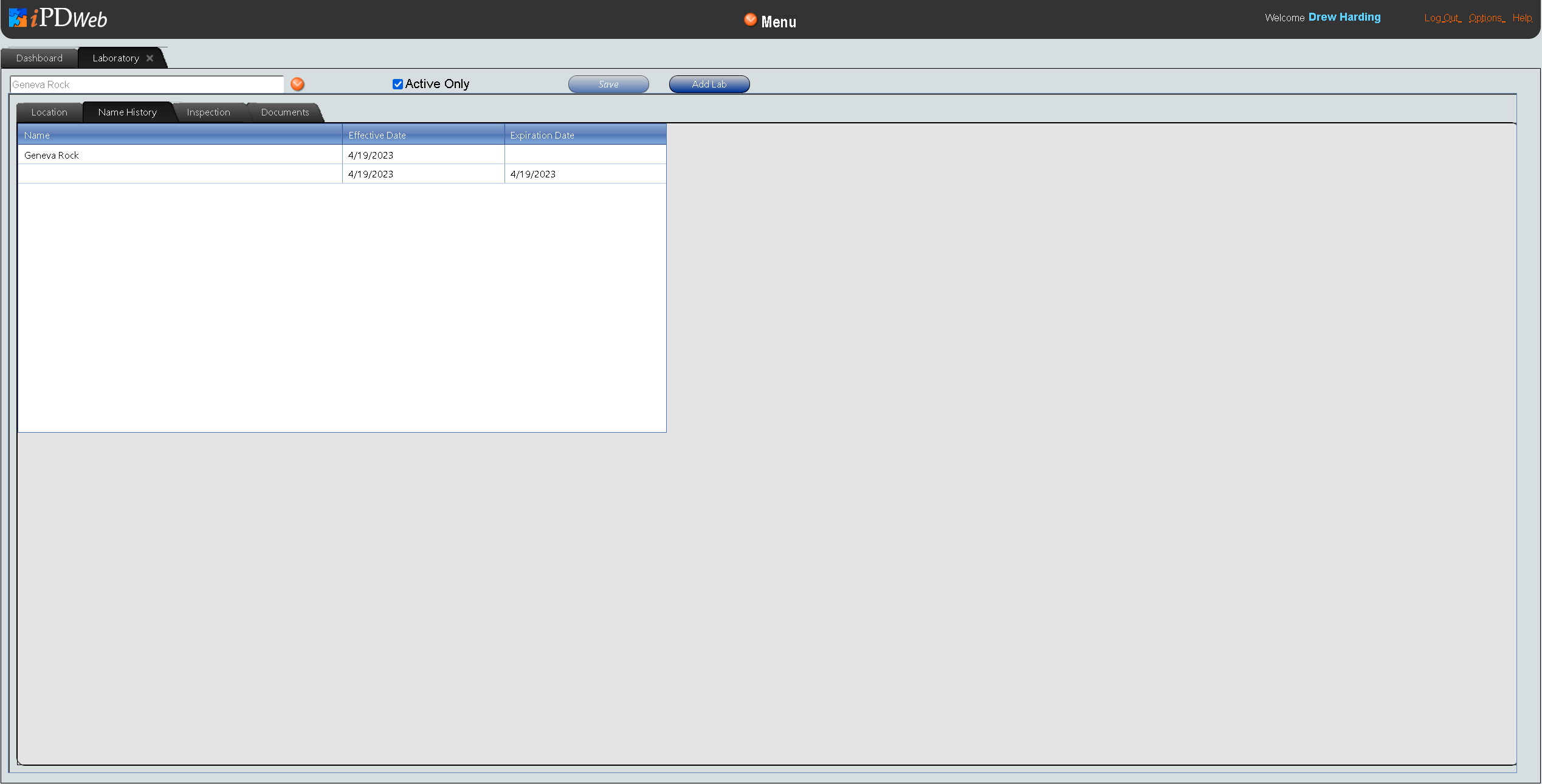The width and height of the screenshot is (1542, 784).
Task: Select the Laboratory tab
Action: pyautogui.click(x=115, y=58)
